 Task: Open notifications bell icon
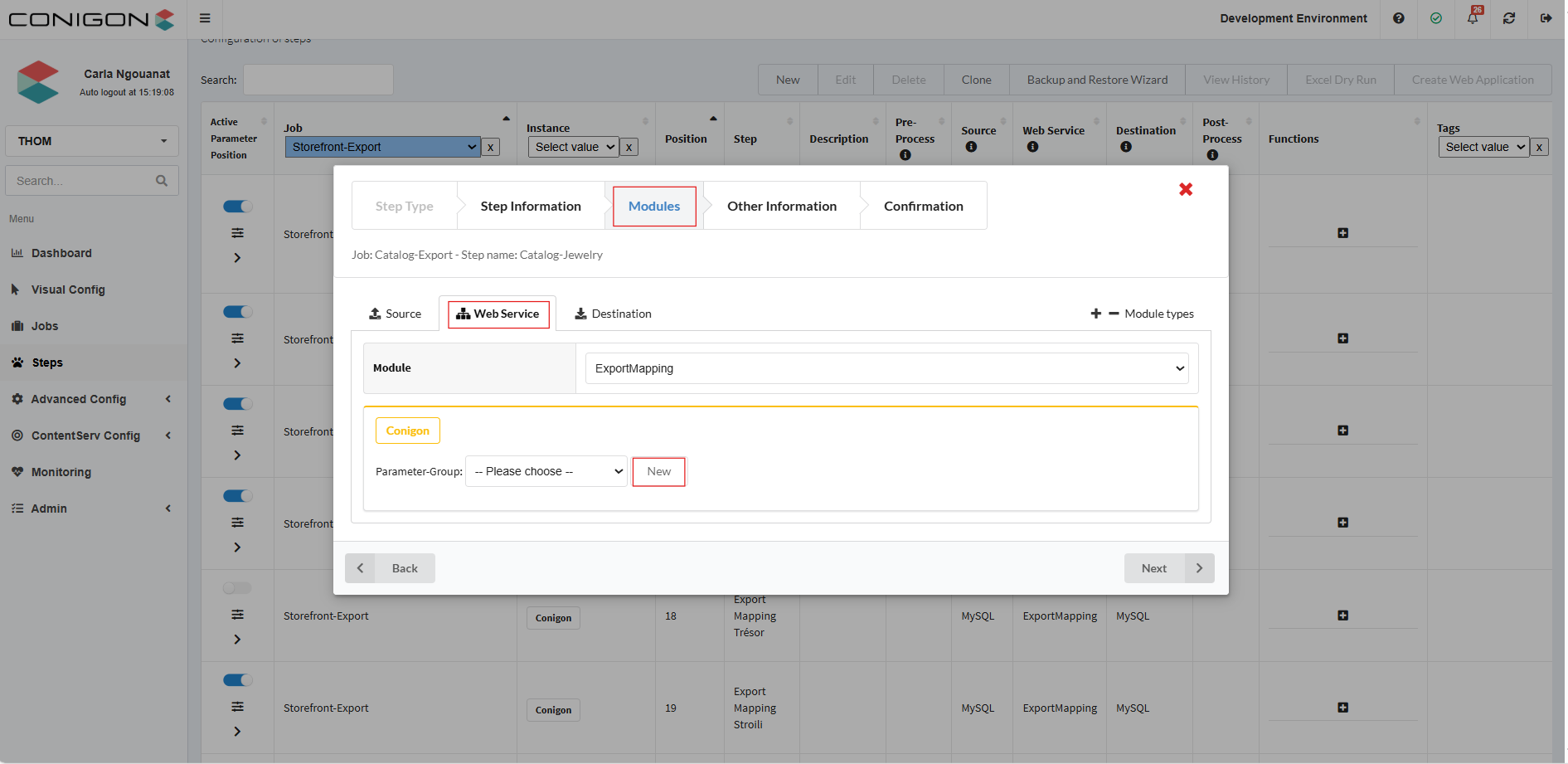pos(1473,18)
